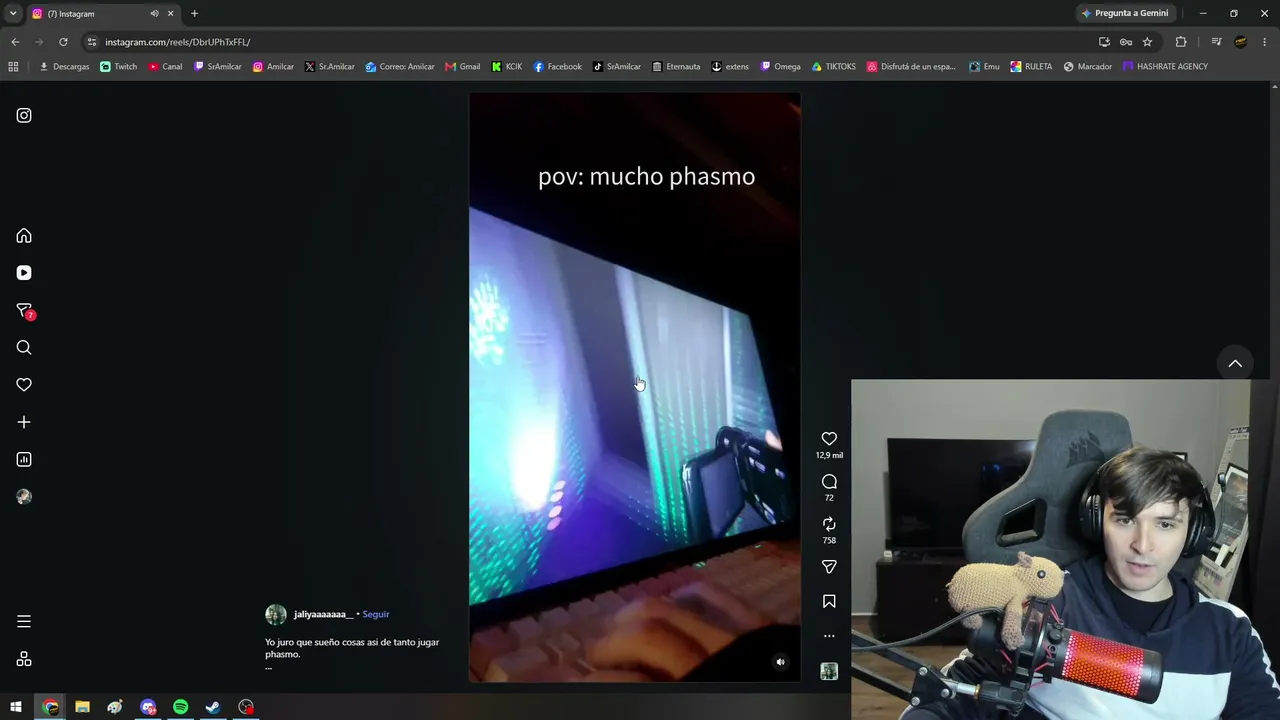View site information icon in address bar
The image size is (1280, 720).
(x=92, y=42)
